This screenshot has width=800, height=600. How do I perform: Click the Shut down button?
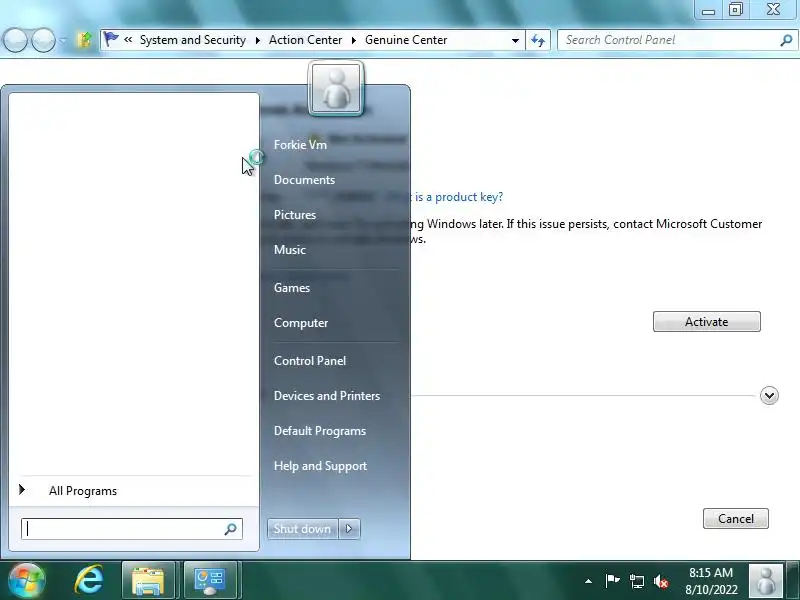[x=302, y=529]
